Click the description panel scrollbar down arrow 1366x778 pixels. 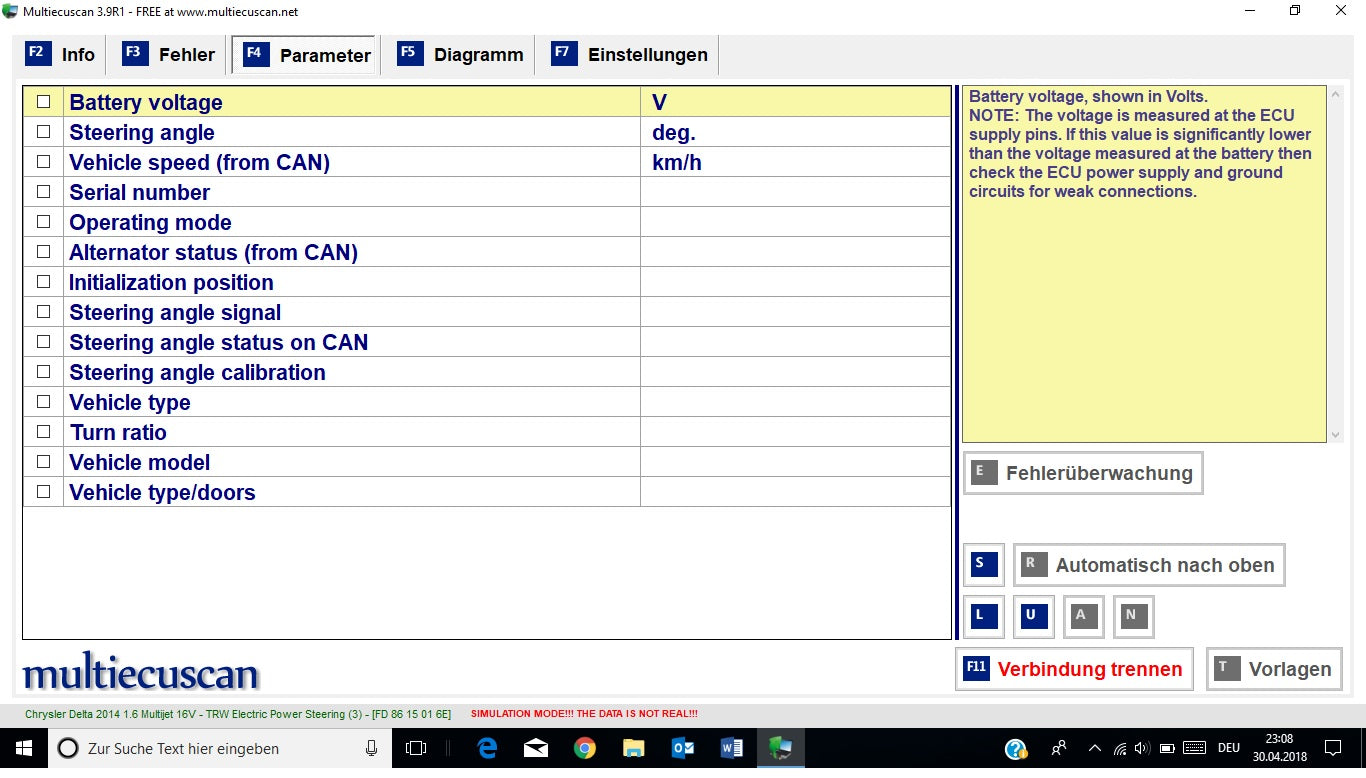[x=1335, y=435]
